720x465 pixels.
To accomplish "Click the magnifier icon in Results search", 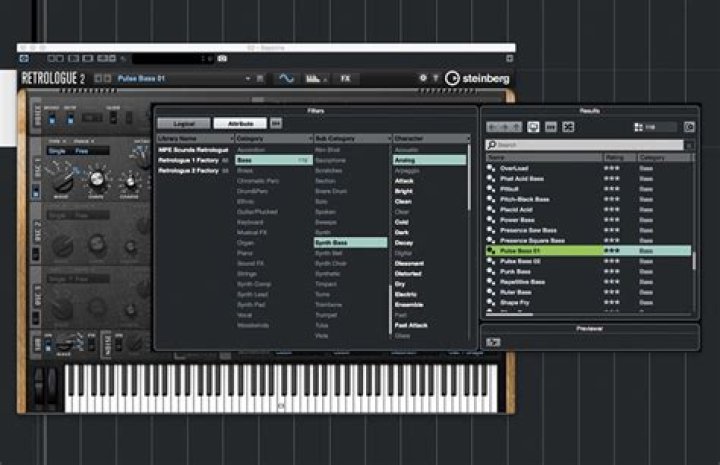I will [x=491, y=145].
